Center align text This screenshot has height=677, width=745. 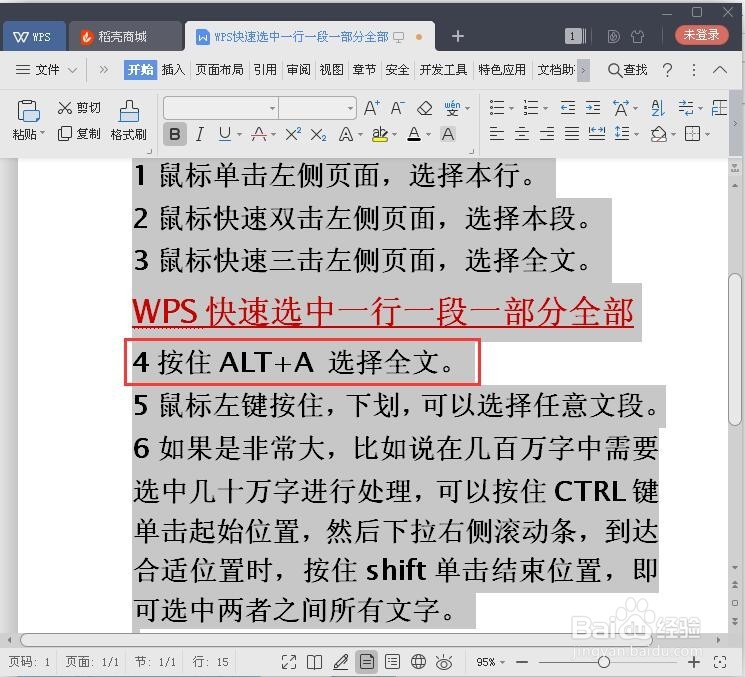[522, 134]
